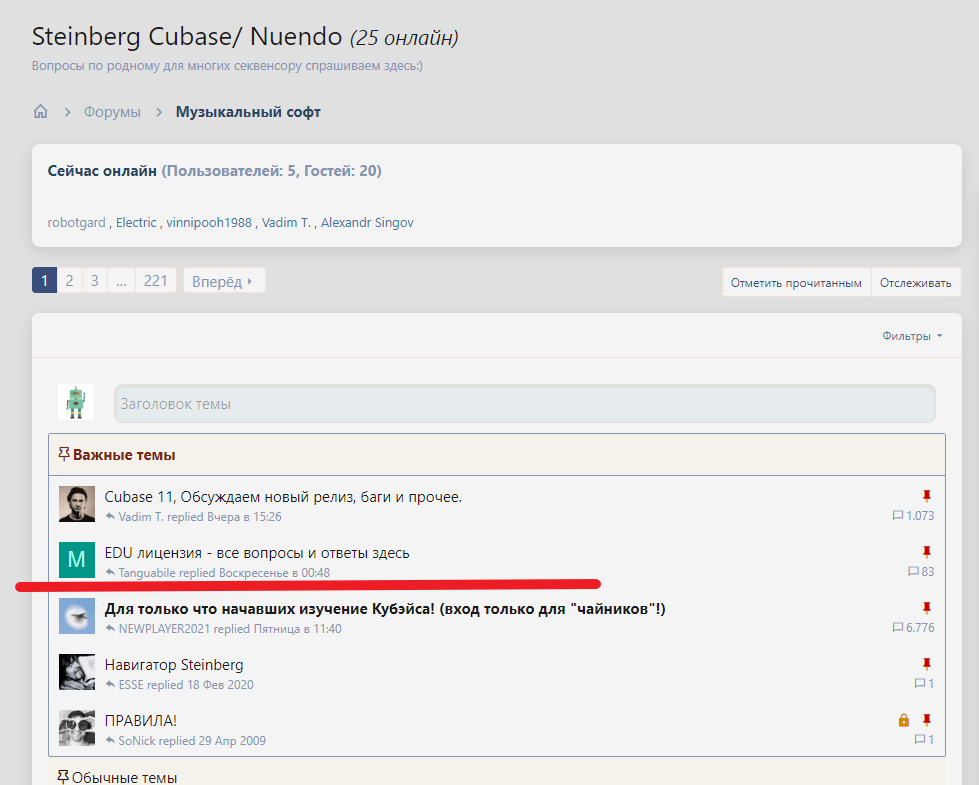Click red pin icon on Cubase 11 thread
The width and height of the screenshot is (979, 785).
[x=927, y=496]
